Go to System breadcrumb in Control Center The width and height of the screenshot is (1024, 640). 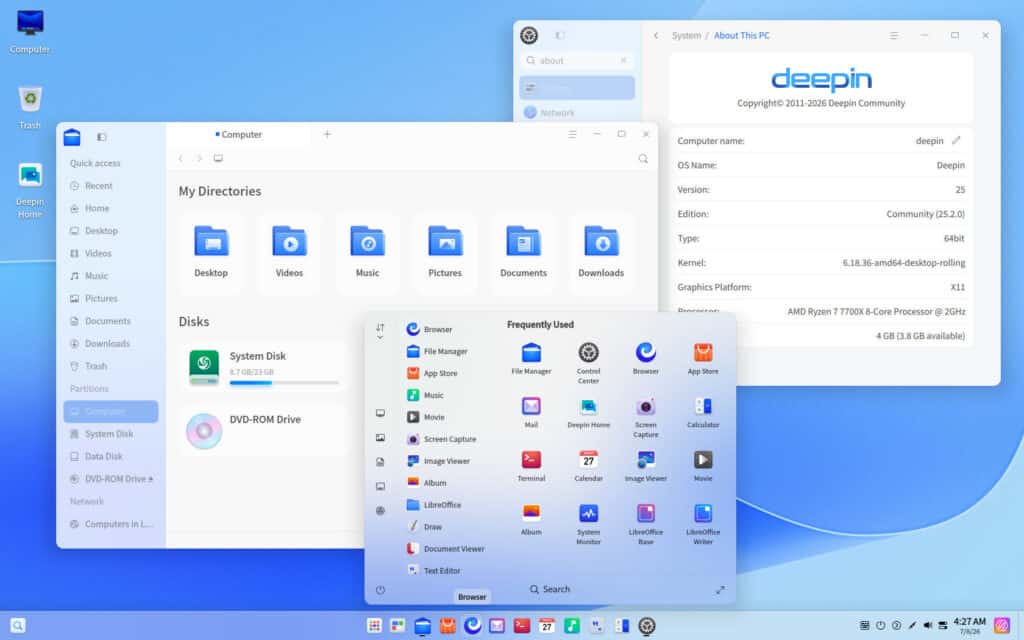(686, 35)
